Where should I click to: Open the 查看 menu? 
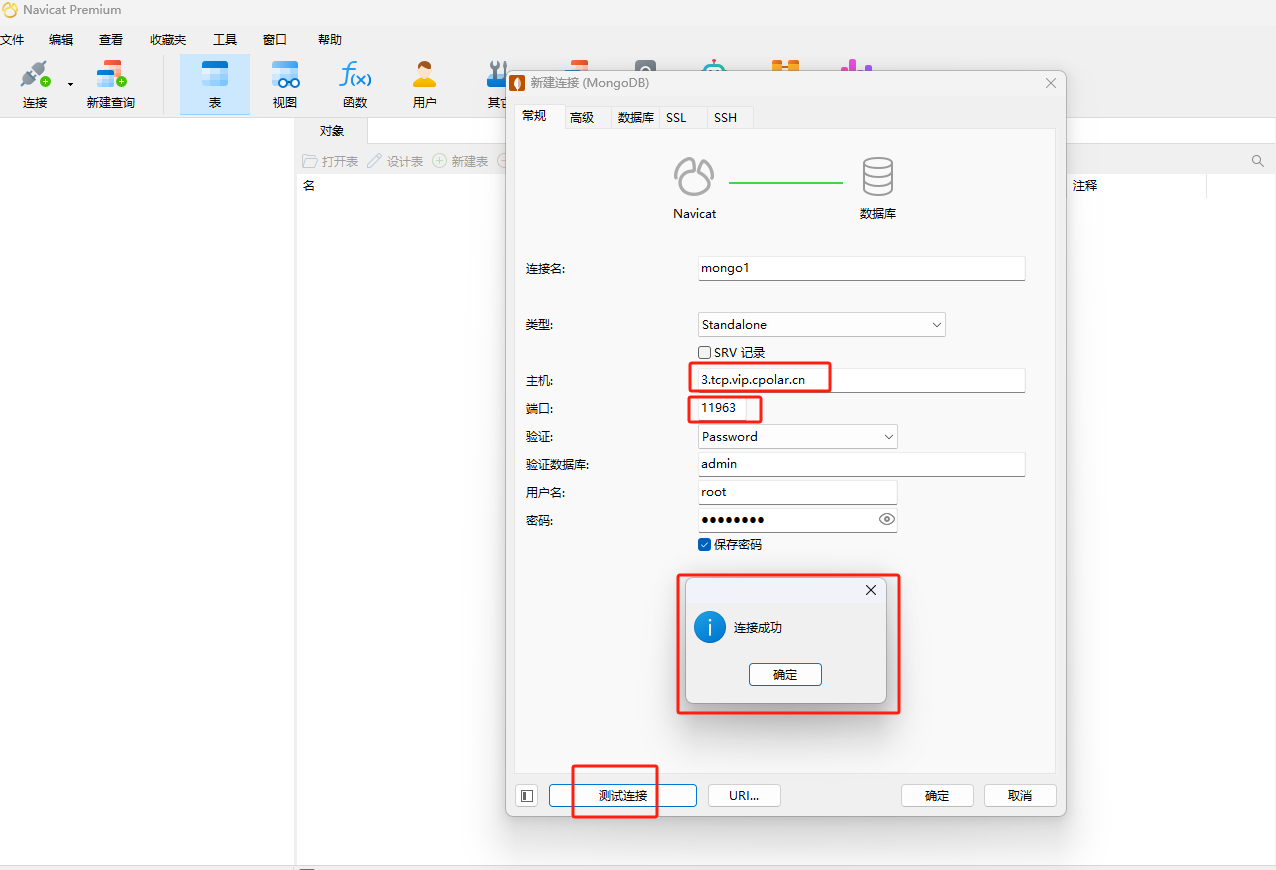pos(111,40)
